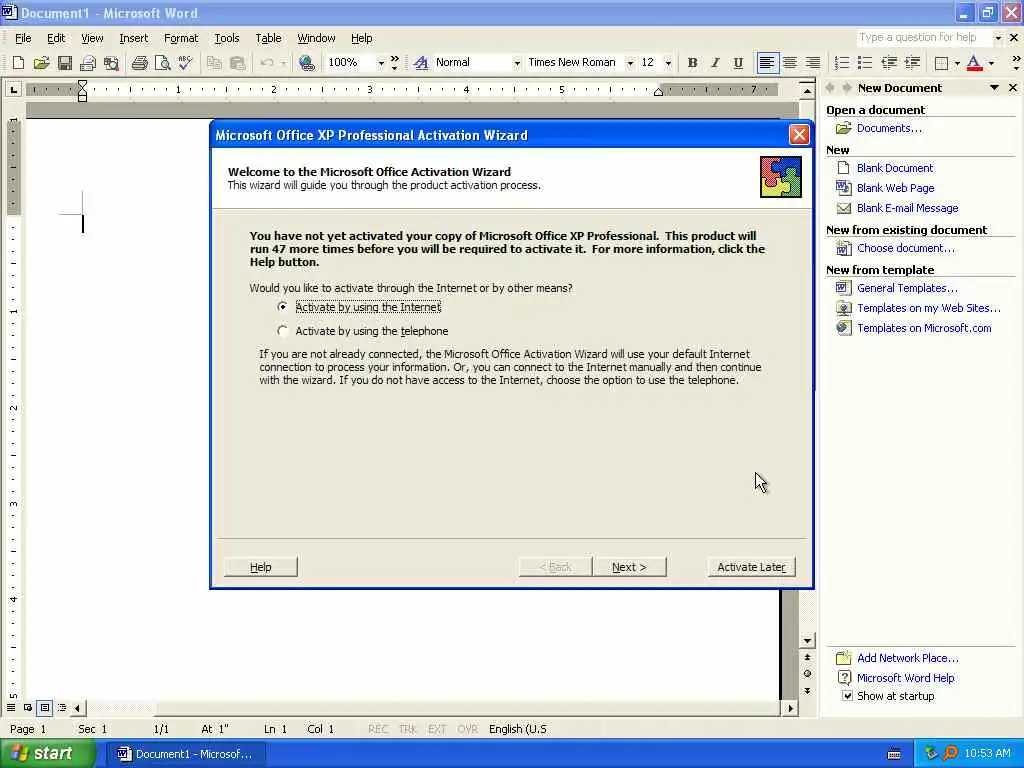Click the right indent marker on ruler
Screen dimensions: 1024x768
click(x=658, y=92)
